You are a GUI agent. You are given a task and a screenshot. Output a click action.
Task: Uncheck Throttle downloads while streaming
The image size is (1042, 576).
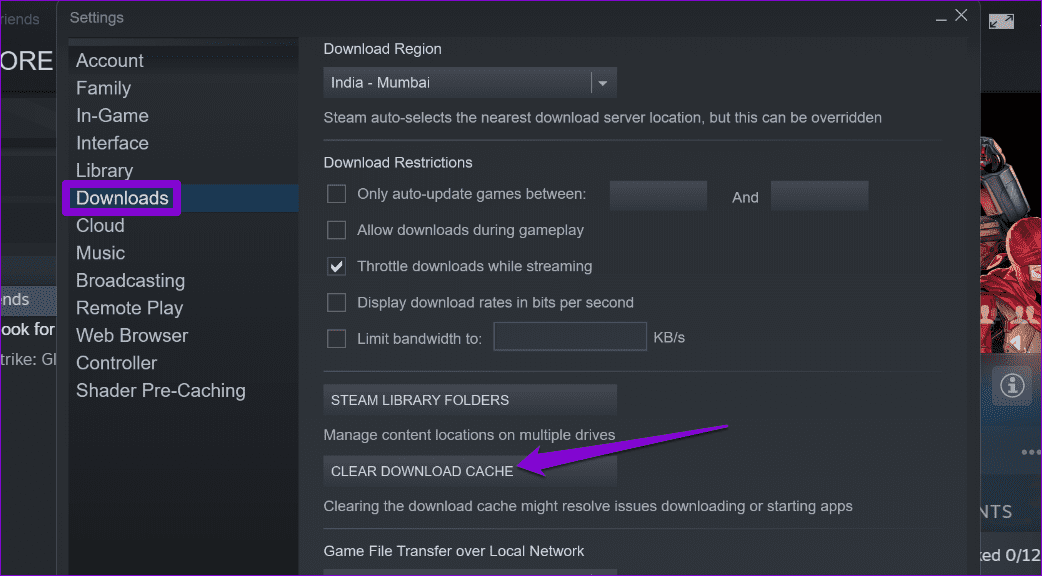(337, 266)
